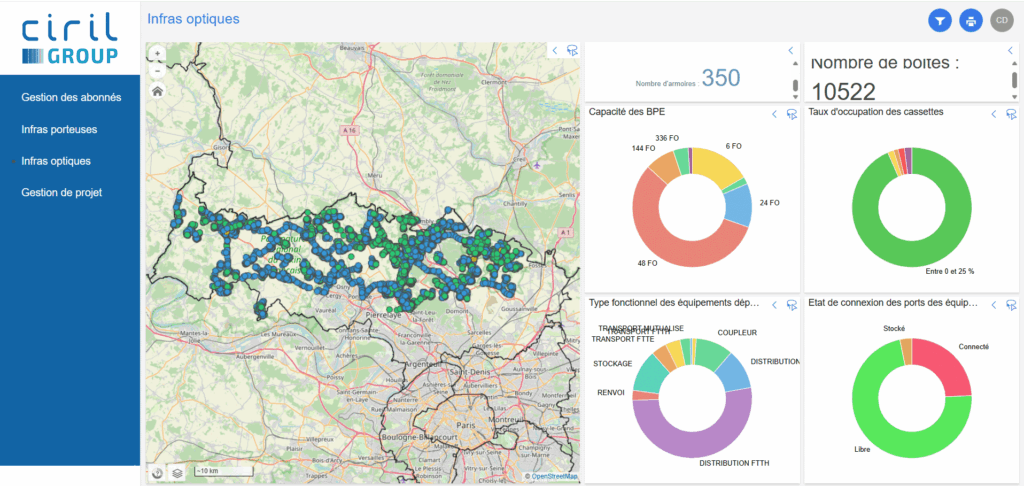Screen dimensions: 1024x486
Task: Click the 350 armoires count value
Action: coord(721,78)
